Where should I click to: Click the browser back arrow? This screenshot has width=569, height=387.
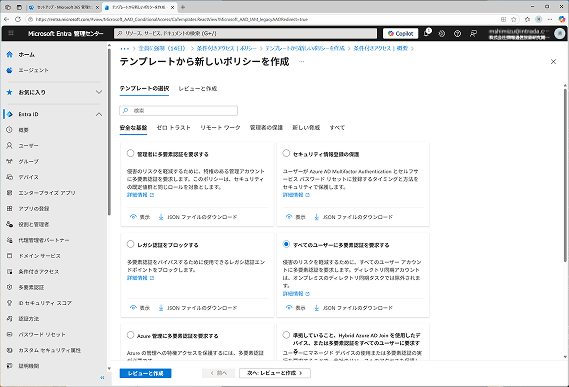(x=6, y=19)
